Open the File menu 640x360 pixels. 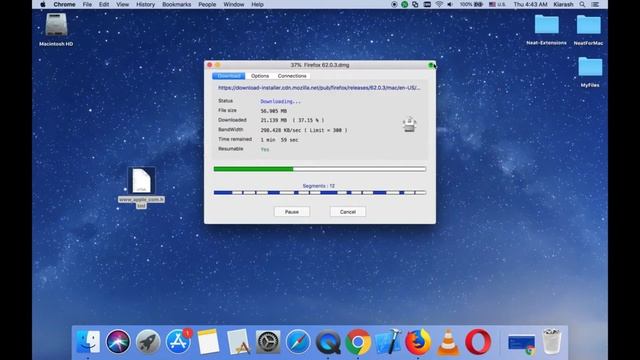tap(87, 4)
